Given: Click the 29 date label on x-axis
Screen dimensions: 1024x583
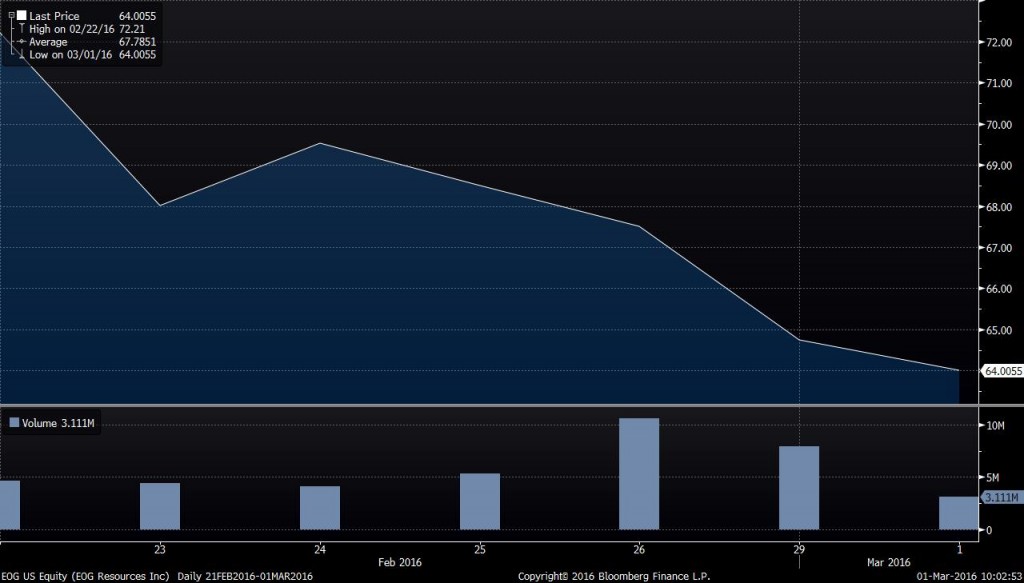Looking at the screenshot, I should pyautogui.click(x=799, y=549).
